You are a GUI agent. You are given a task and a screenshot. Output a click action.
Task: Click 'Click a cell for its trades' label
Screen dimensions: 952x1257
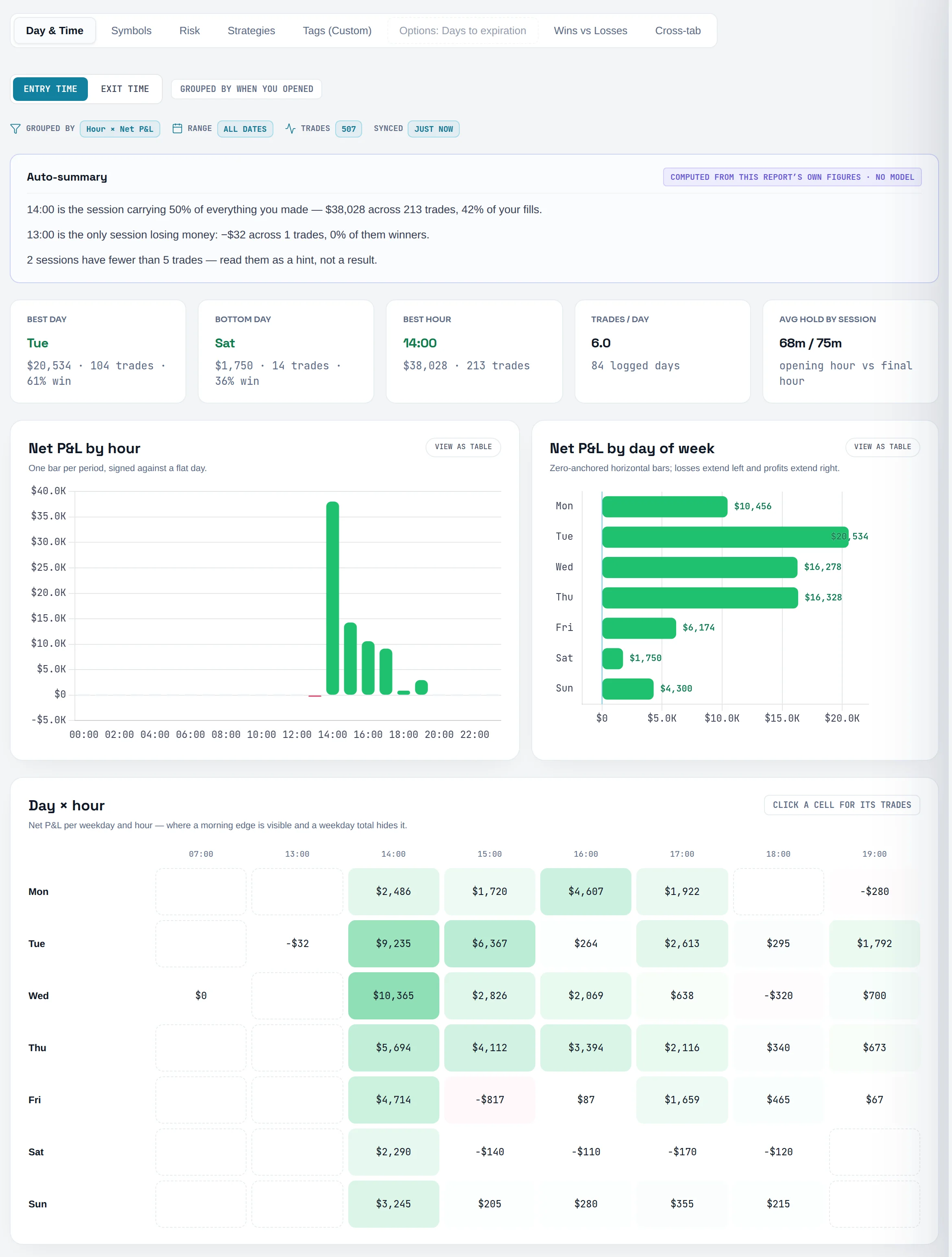842,805
